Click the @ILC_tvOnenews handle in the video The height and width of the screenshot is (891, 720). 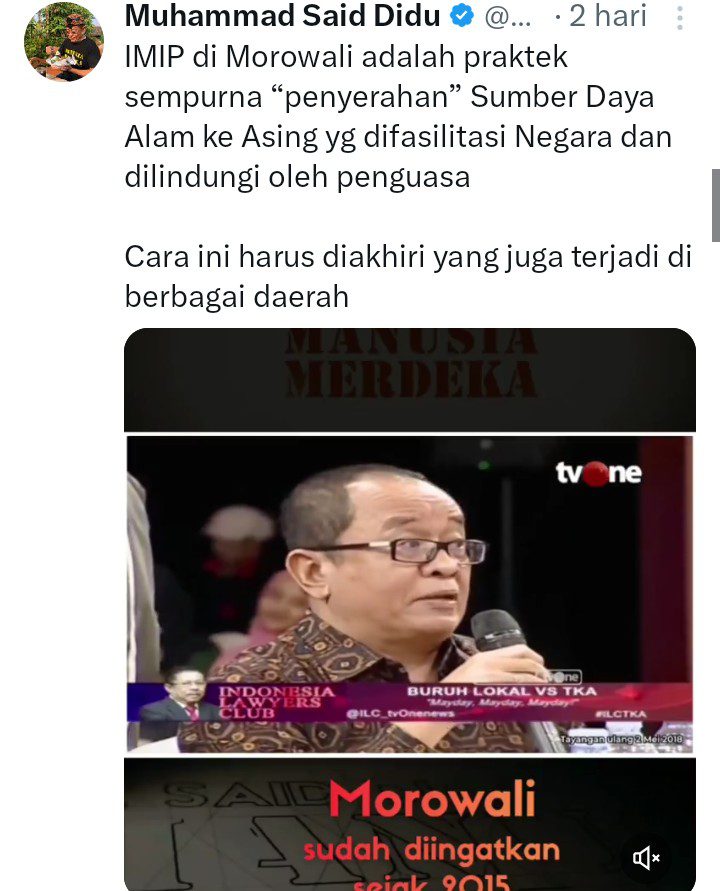(x=401, y=714)
